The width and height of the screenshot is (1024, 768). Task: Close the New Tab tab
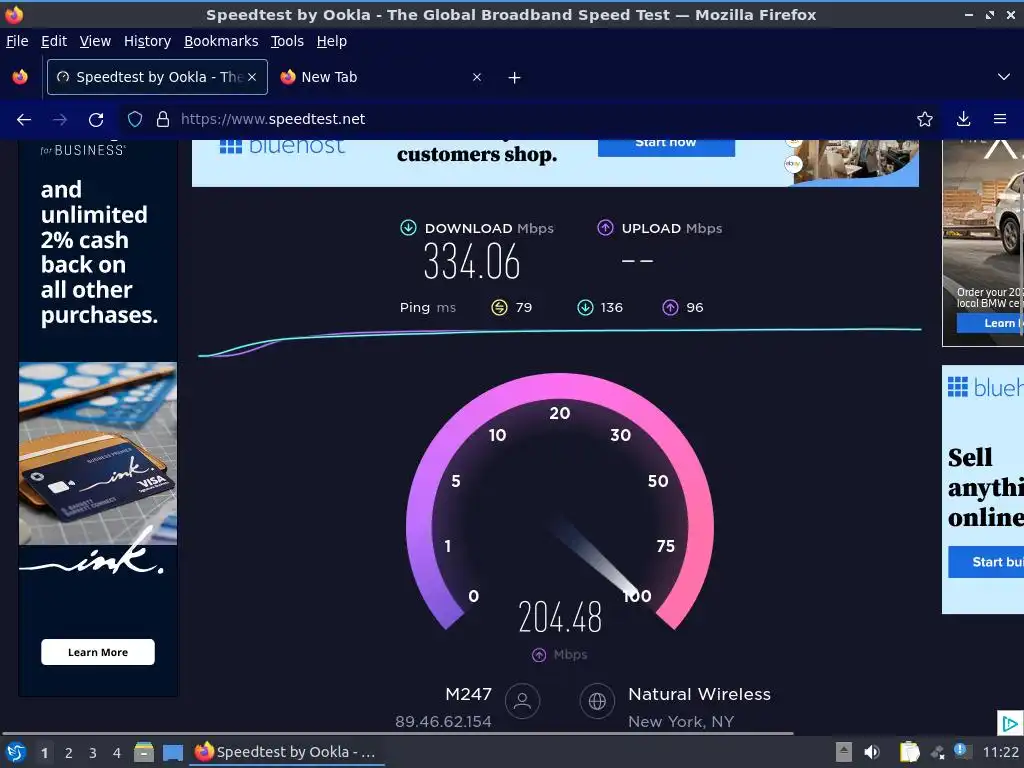(x=477, y=77)
